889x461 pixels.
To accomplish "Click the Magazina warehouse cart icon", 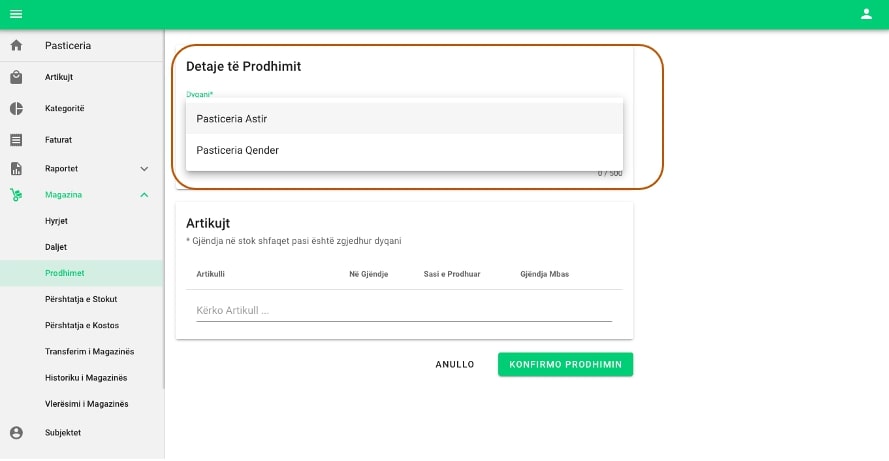I will pos(16,195).
